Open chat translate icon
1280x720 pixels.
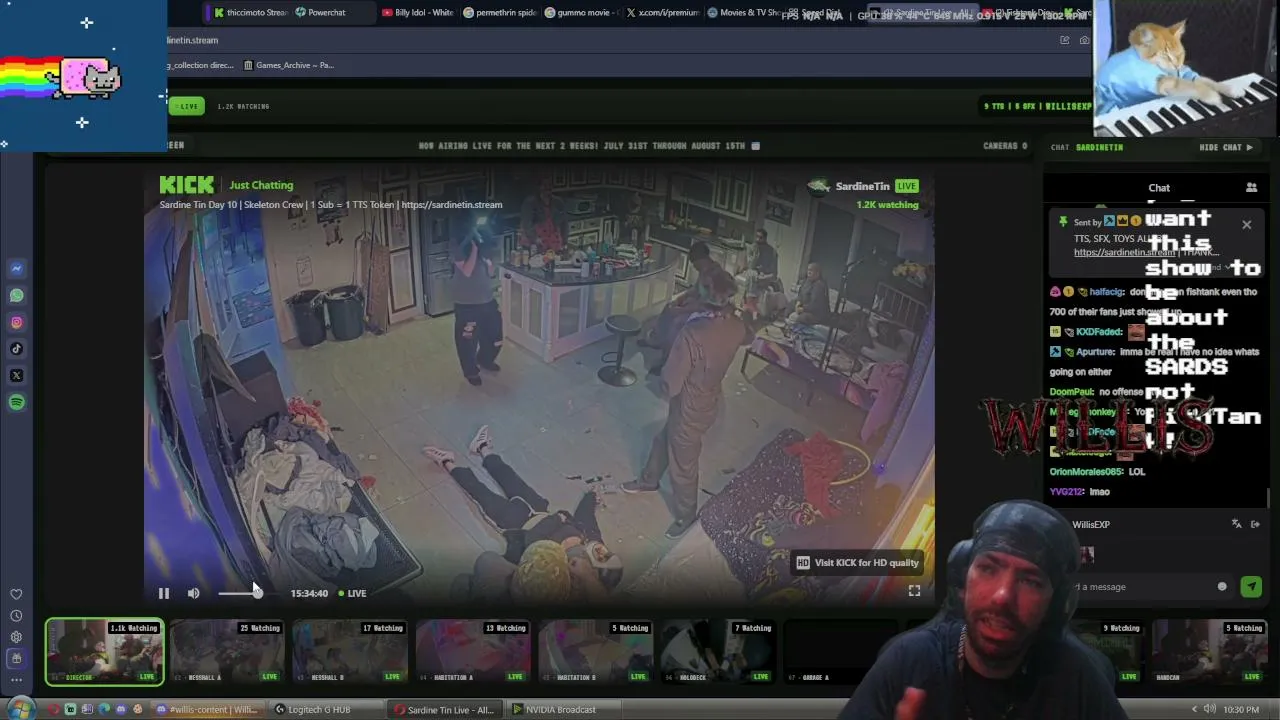click(1237, 524)
